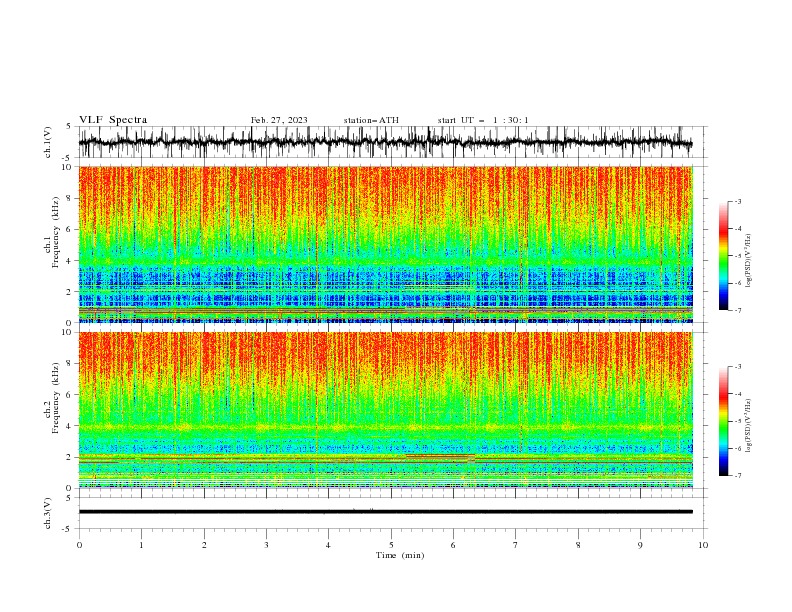
Task: Click the "-5" tick on ch.3(V) axis
Action: pos(68,529)
